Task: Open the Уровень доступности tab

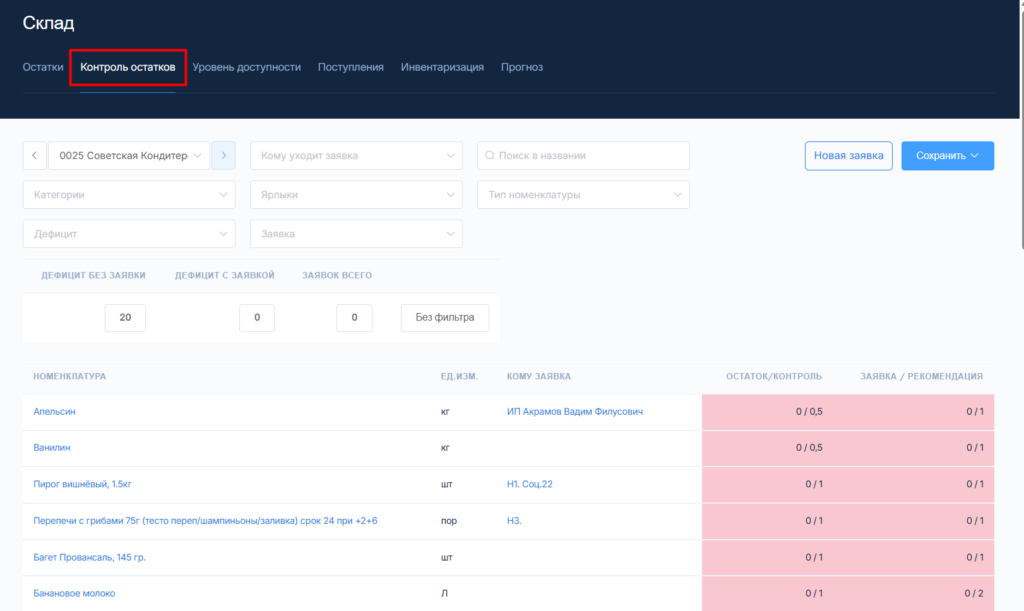Action: pos(247,67)
